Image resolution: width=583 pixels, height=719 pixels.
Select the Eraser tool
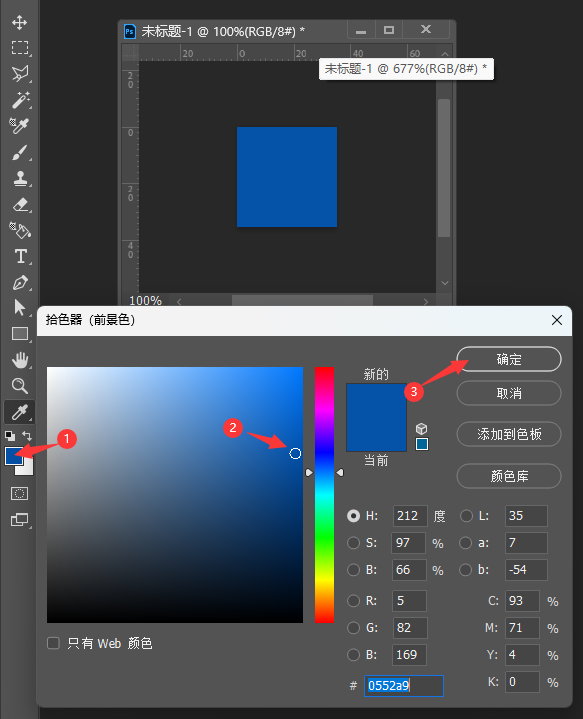(x=20, y=204)
